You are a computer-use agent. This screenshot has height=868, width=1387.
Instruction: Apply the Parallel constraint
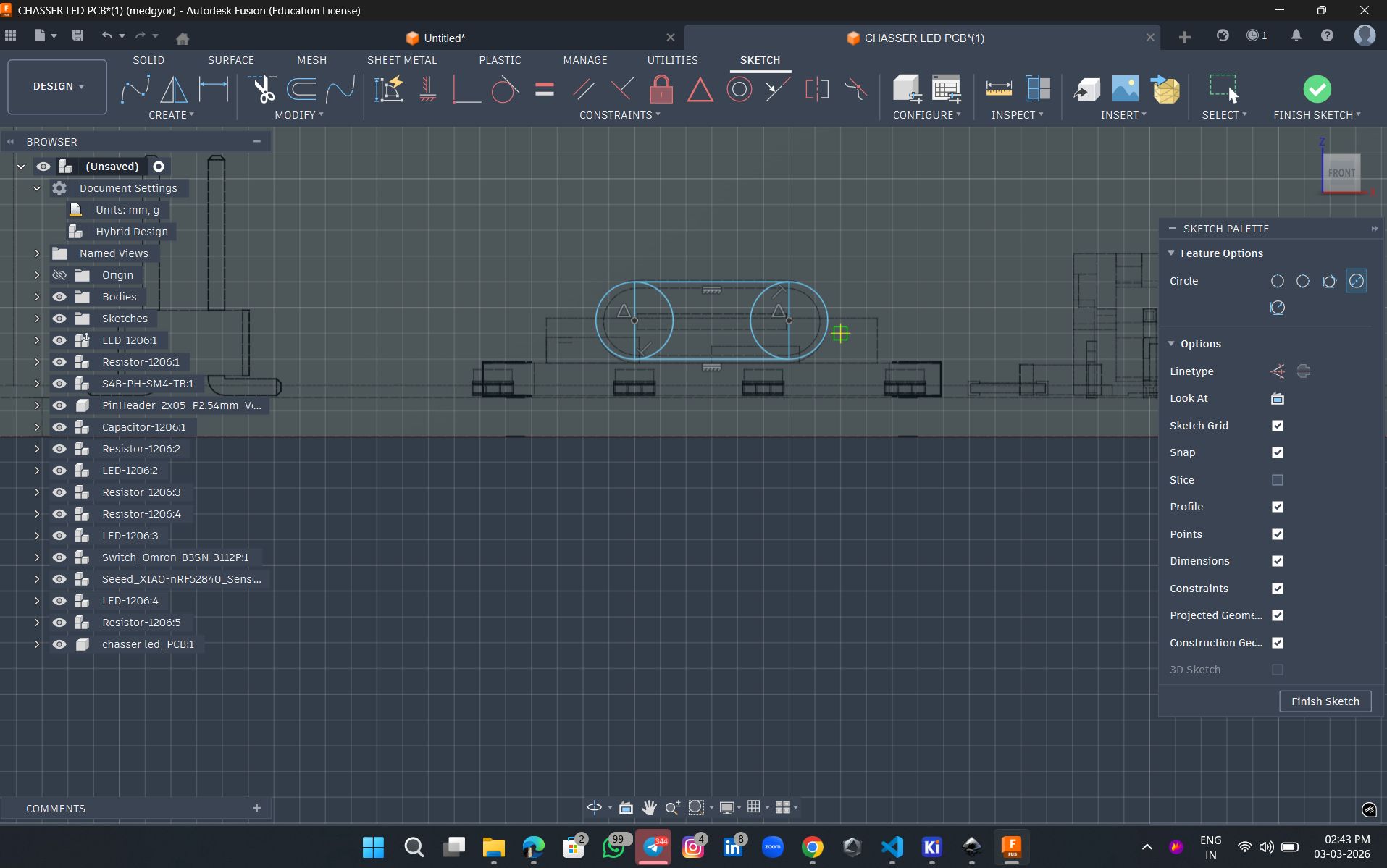583,89
